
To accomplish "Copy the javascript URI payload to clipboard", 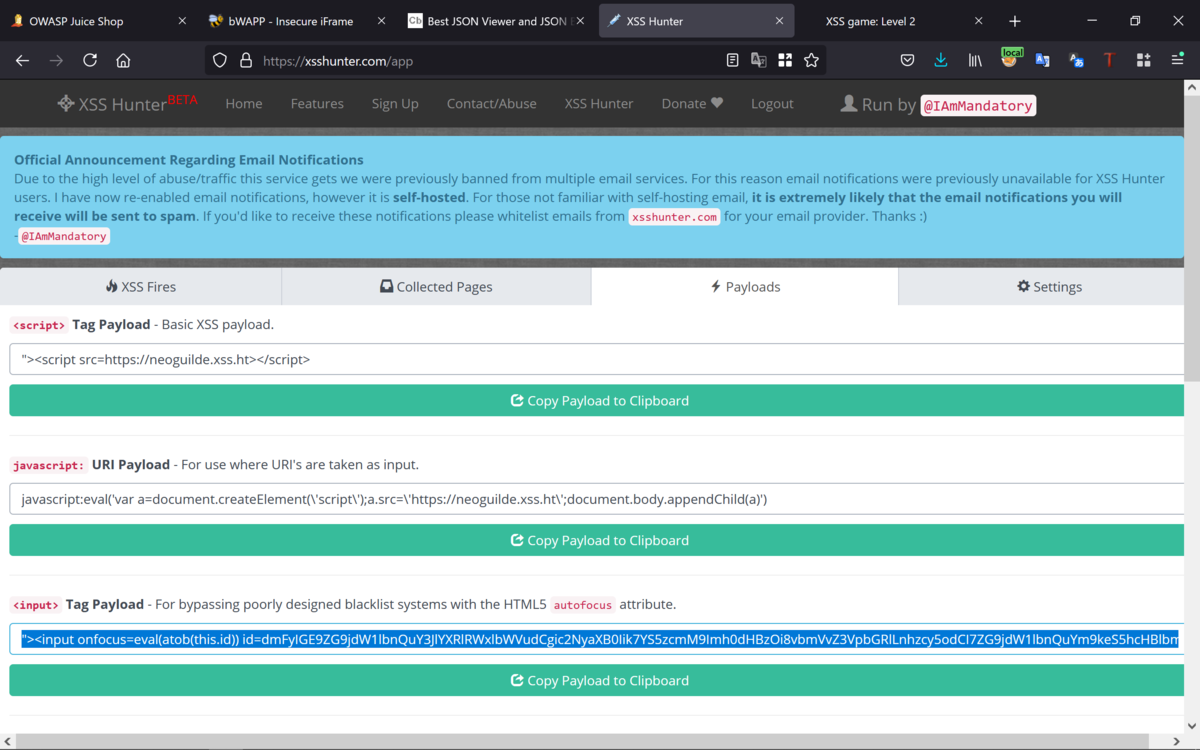I will click(597, 540).
